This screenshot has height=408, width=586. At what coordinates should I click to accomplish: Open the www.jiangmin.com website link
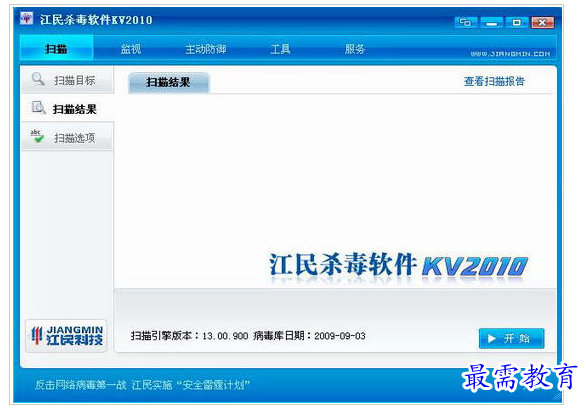coord(511,54)
